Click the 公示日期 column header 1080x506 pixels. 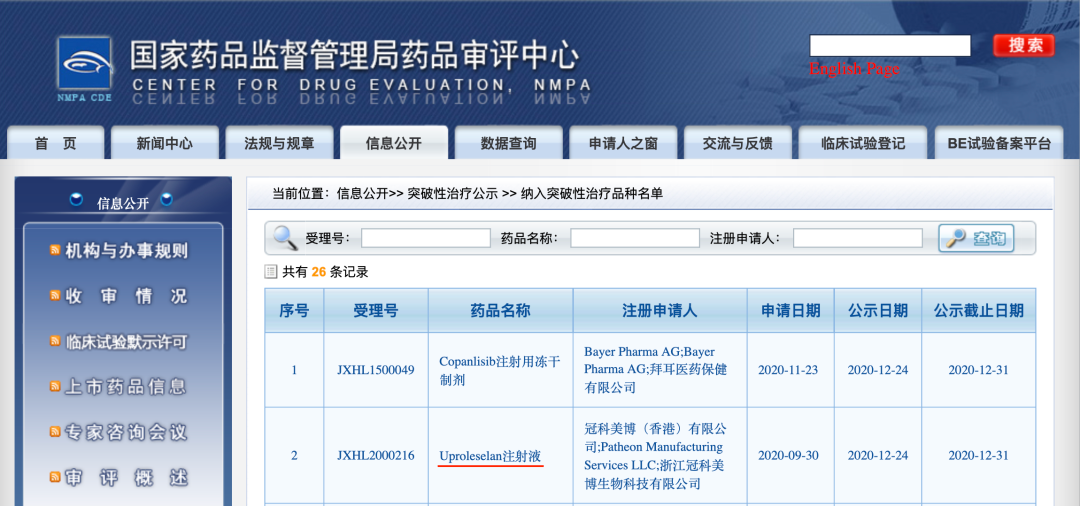(878, 310)
